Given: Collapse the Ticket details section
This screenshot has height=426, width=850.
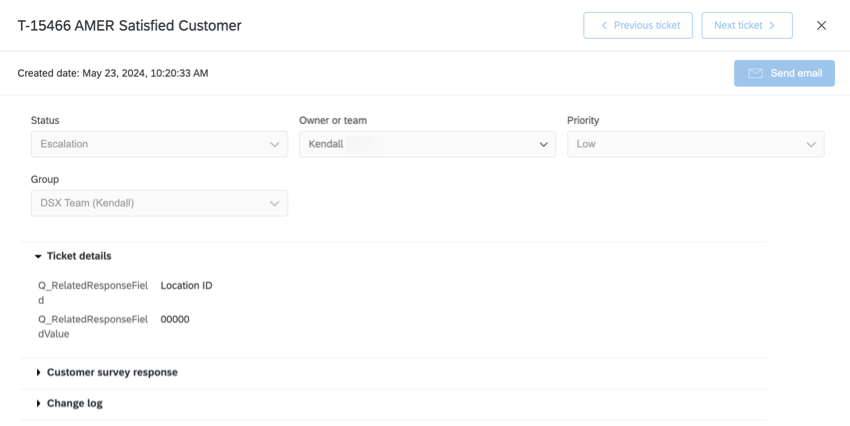Looking at the screenshot, I should click(78, 256).
